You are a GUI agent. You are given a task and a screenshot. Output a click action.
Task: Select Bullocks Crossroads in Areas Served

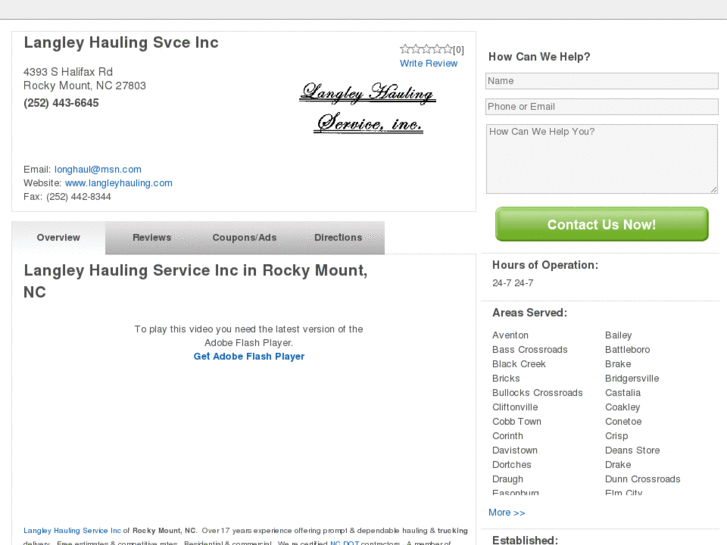[x=537, y=393]
